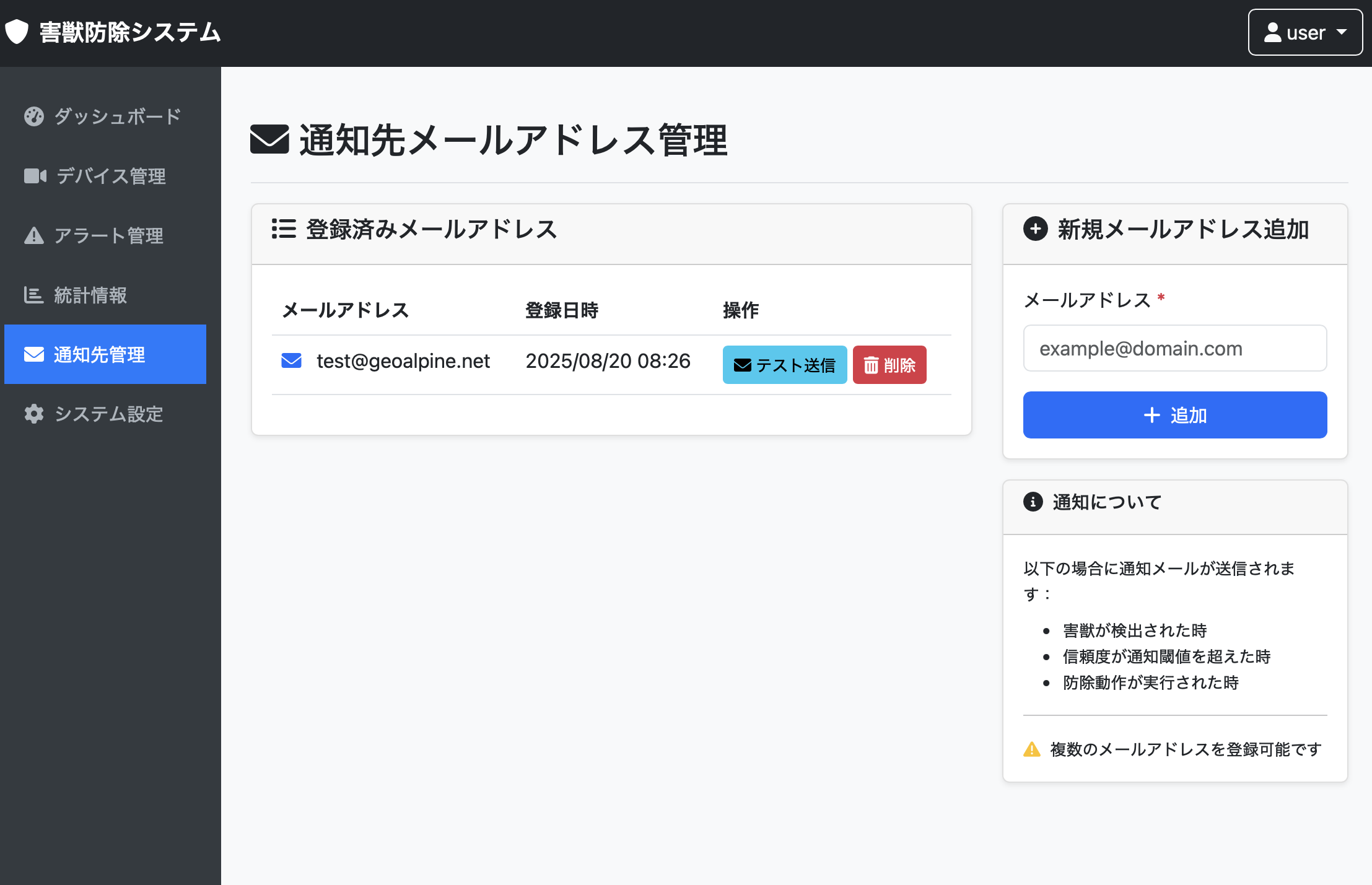Select 通知先管理 in the sidebar
The height and width of the screenshot is (885, 1372).
point(105,354)
